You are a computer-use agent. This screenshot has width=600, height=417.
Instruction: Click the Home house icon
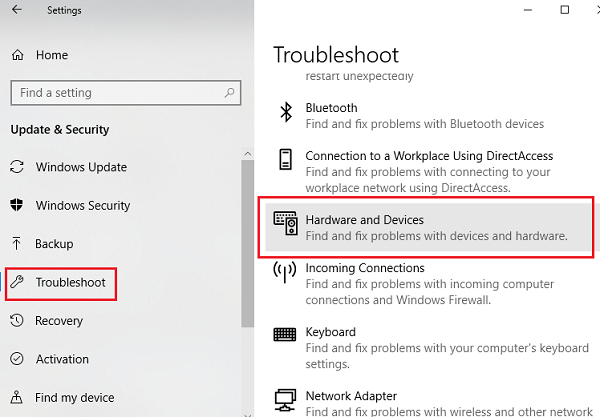pyautogui.click(x=18, y=55)
